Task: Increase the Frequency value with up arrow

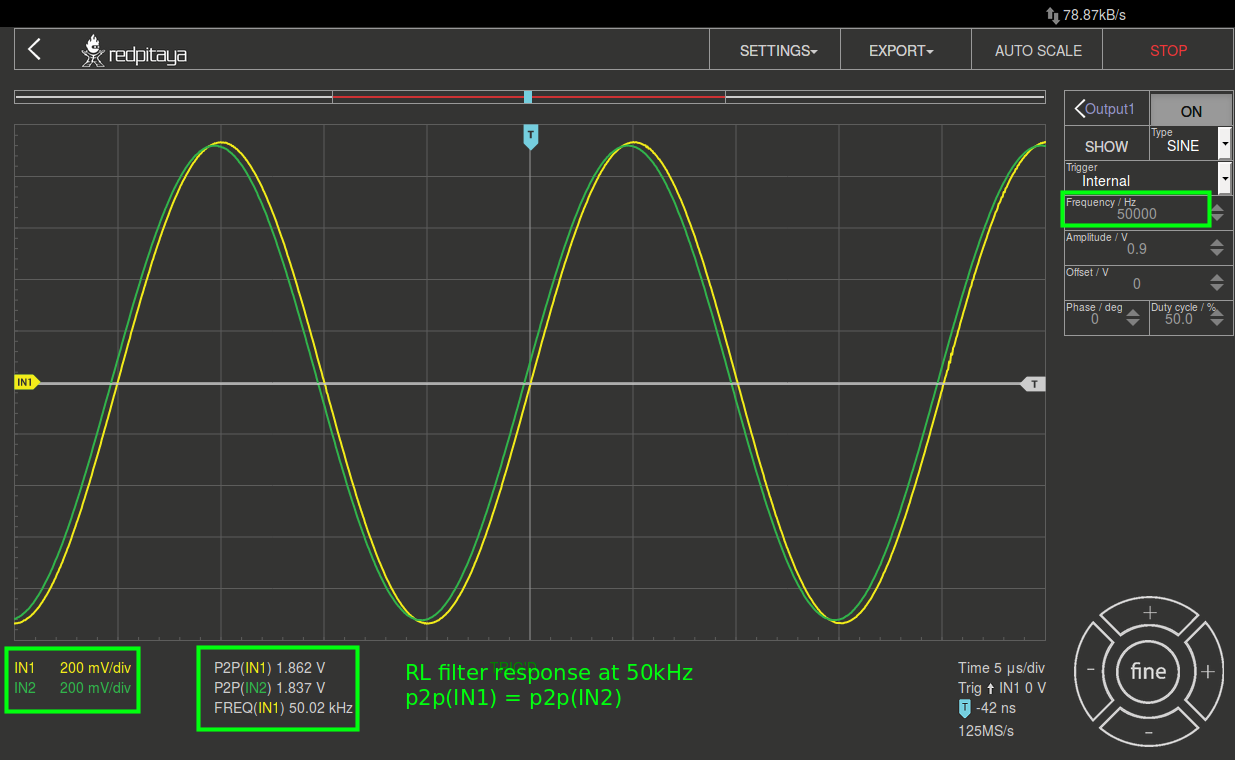Action: (x=1217, y=206)
